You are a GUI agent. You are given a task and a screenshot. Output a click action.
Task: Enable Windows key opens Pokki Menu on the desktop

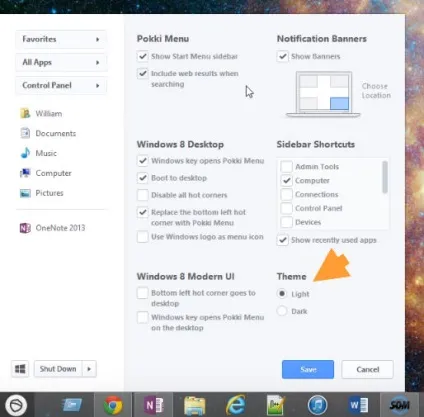click(143, 317)
